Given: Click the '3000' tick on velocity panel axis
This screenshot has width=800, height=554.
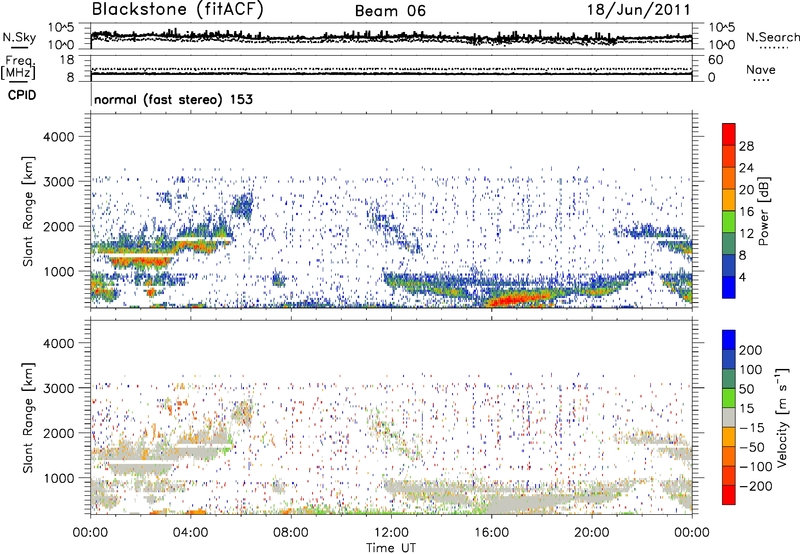Looking at the screenshot, I should tap(59, 388).
